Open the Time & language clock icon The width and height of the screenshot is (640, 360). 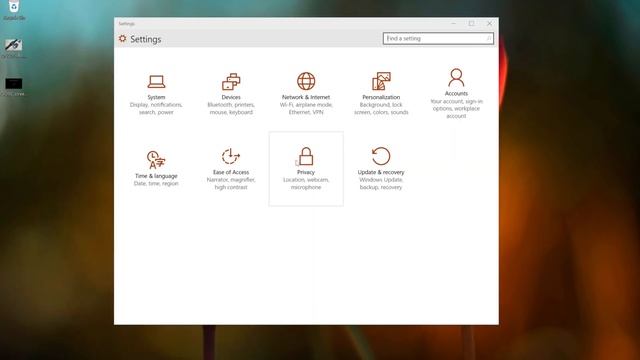pyautogui.click(x=156, y=160)
